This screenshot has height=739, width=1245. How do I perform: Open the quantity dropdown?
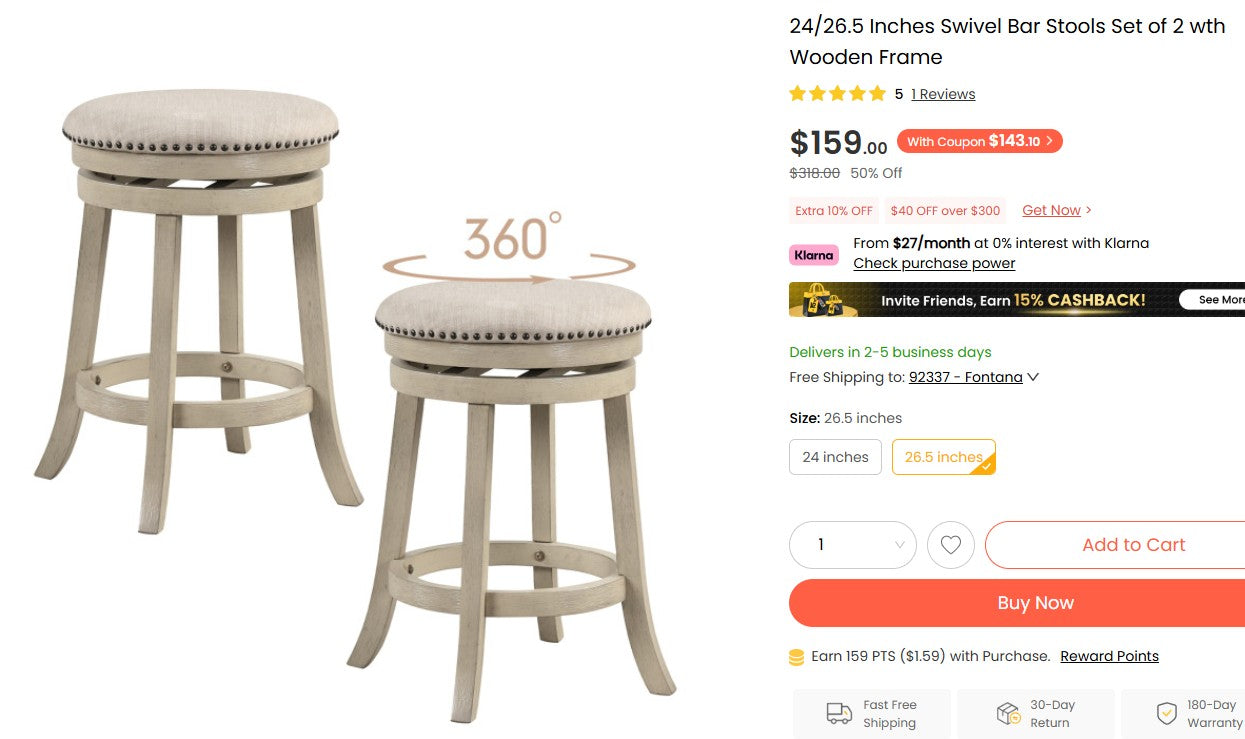coord(852,544)
